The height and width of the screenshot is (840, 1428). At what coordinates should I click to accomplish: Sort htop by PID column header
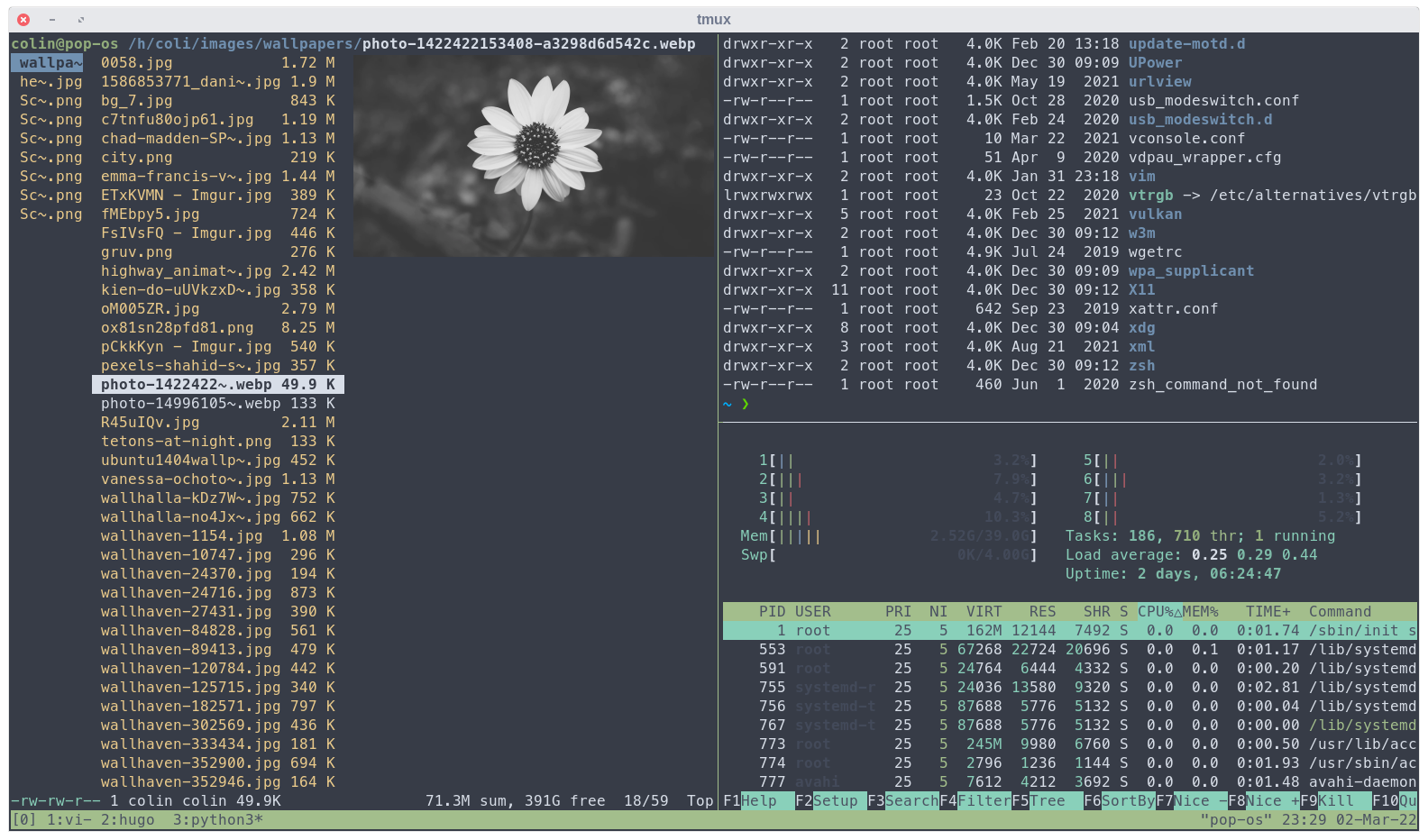[x=772, y=612]
